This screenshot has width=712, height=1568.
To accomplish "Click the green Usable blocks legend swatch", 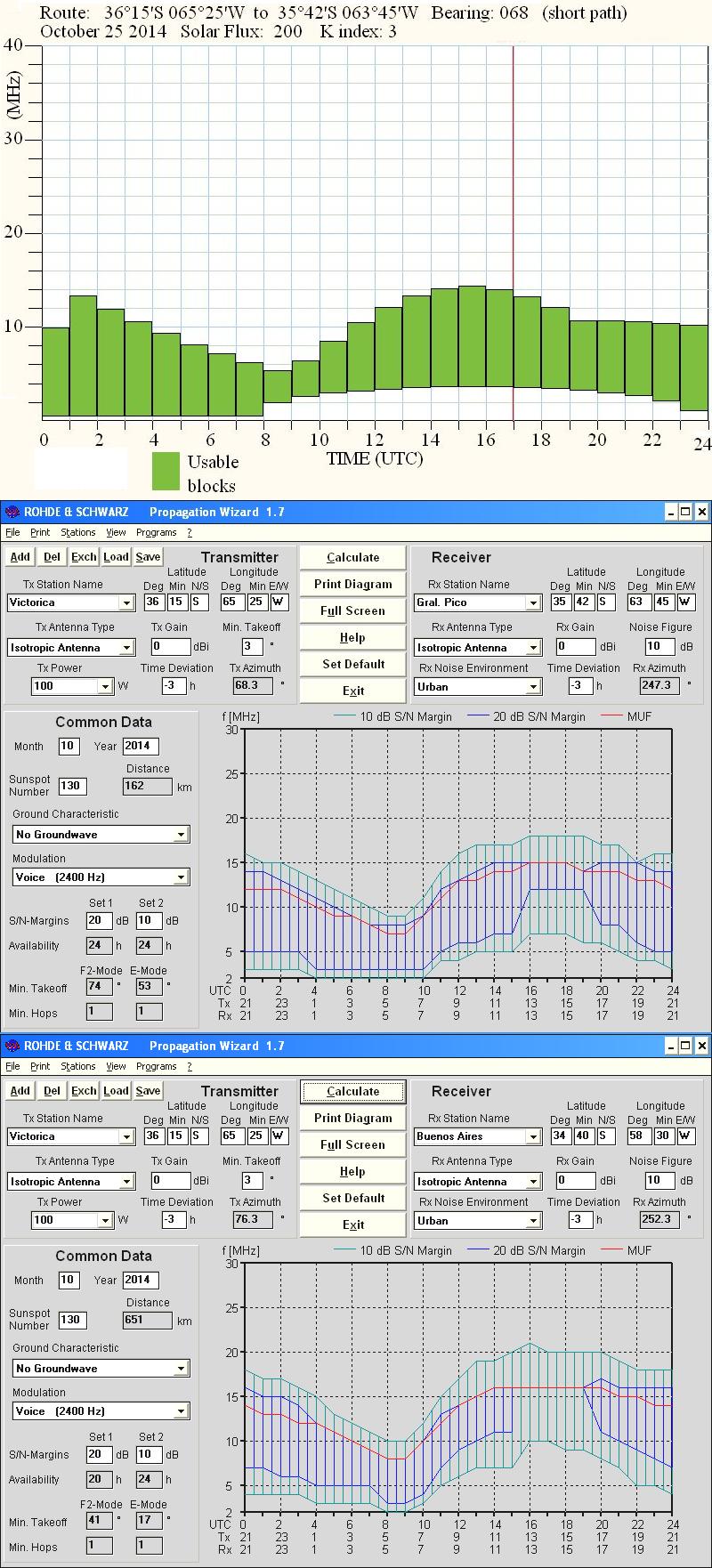I will pos(166,472).
